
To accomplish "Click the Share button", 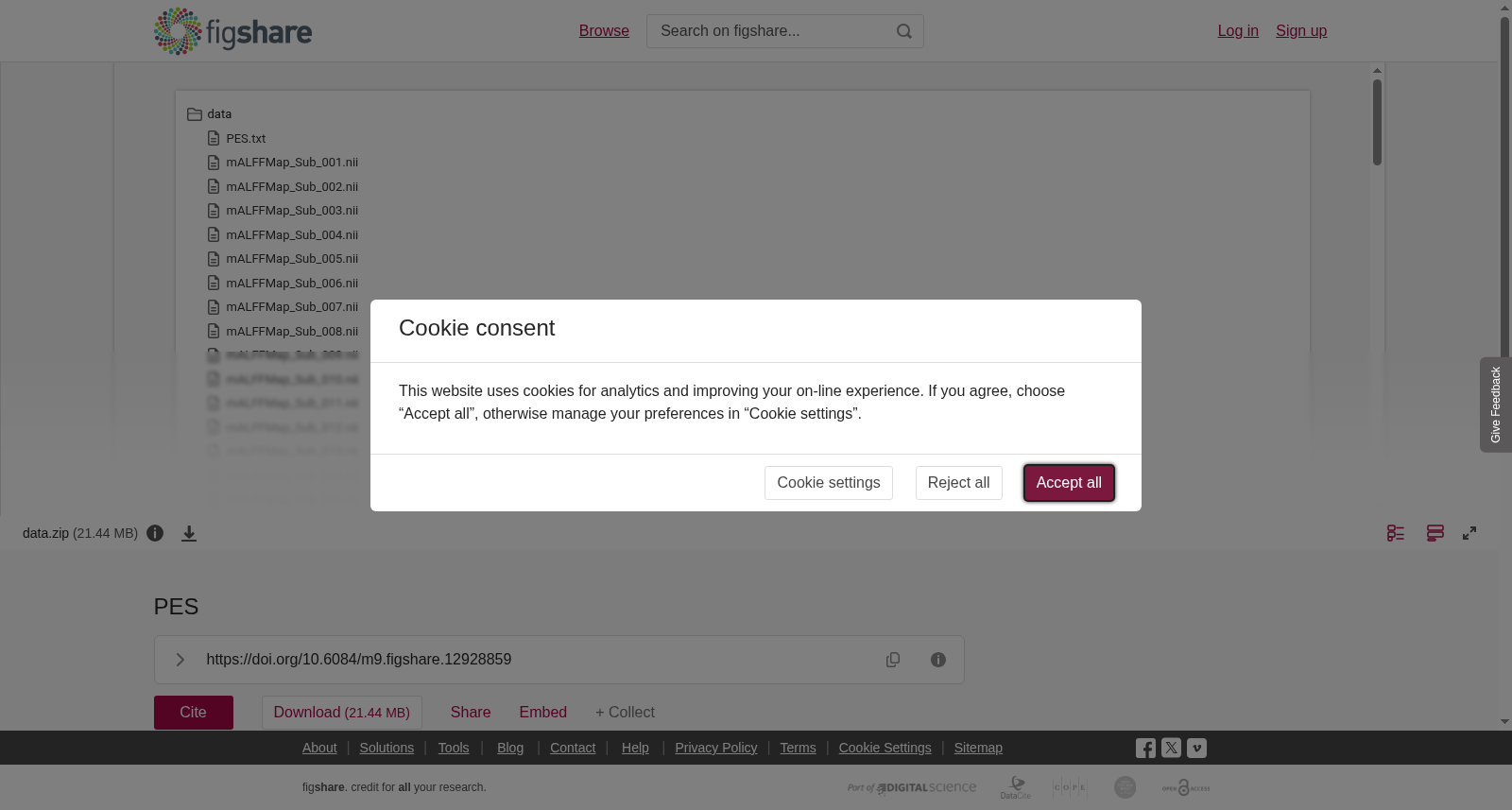I will click(471, 713).
